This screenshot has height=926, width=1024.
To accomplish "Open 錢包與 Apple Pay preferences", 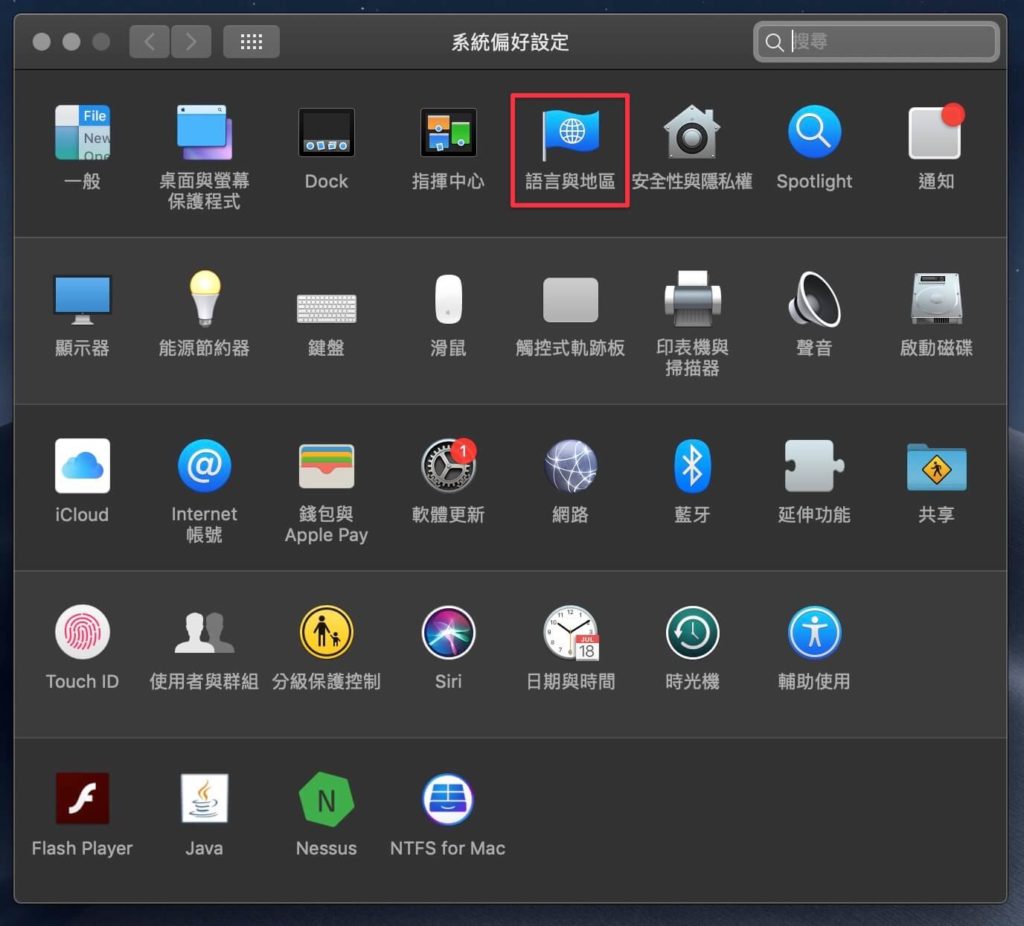I will pyautogui.click(x=327, y=466).
